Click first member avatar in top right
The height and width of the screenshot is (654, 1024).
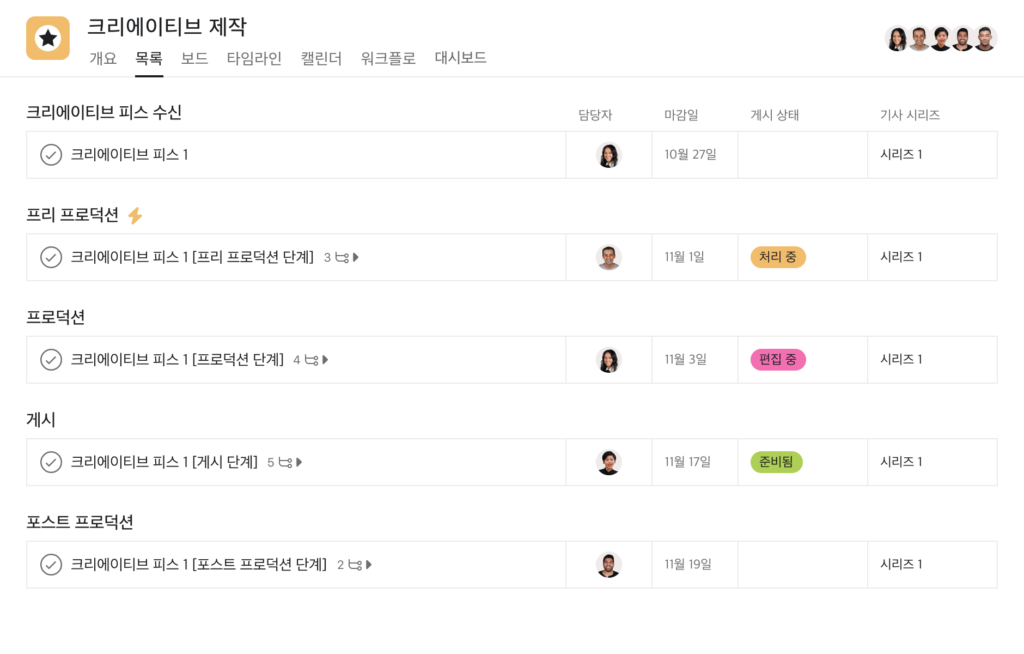897,39
